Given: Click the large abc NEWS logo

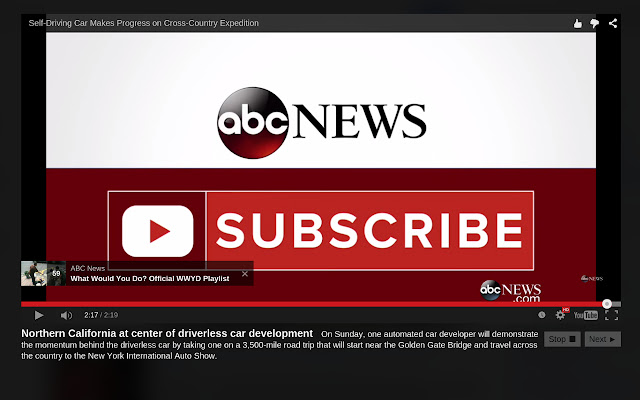Looking at the screenshot, I should (x=322, y=122).
